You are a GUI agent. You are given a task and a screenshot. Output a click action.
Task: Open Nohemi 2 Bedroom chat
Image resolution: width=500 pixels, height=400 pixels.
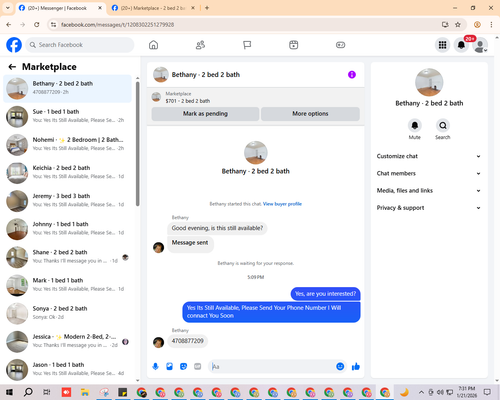click(x=67, y=145)
